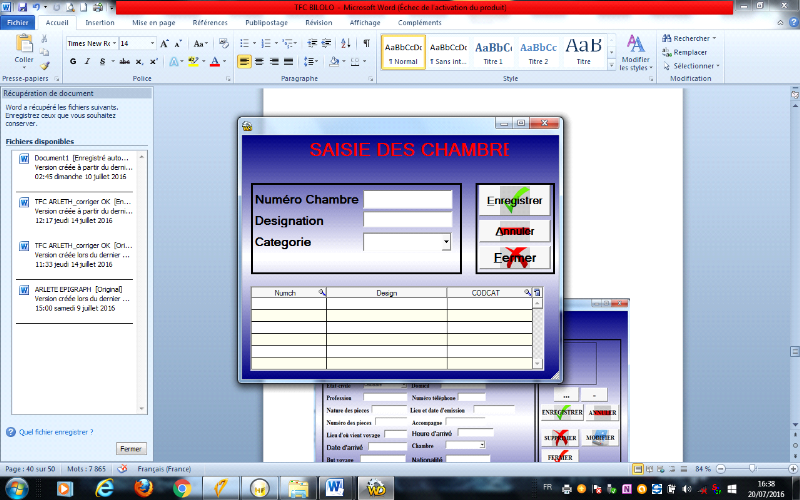The height and width of the screenshot is (500, 800).
Task: Switch to Mise en page tab
Action: [x=154, y=22]
